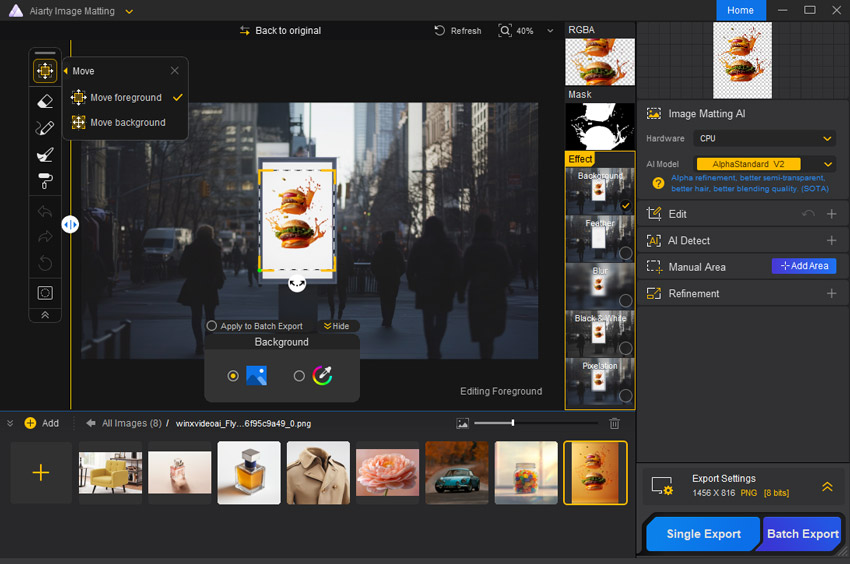The width and height of the screenshot is (850, 564).
Task: Expand the Refinement section
Action: (x=832, y=293)
